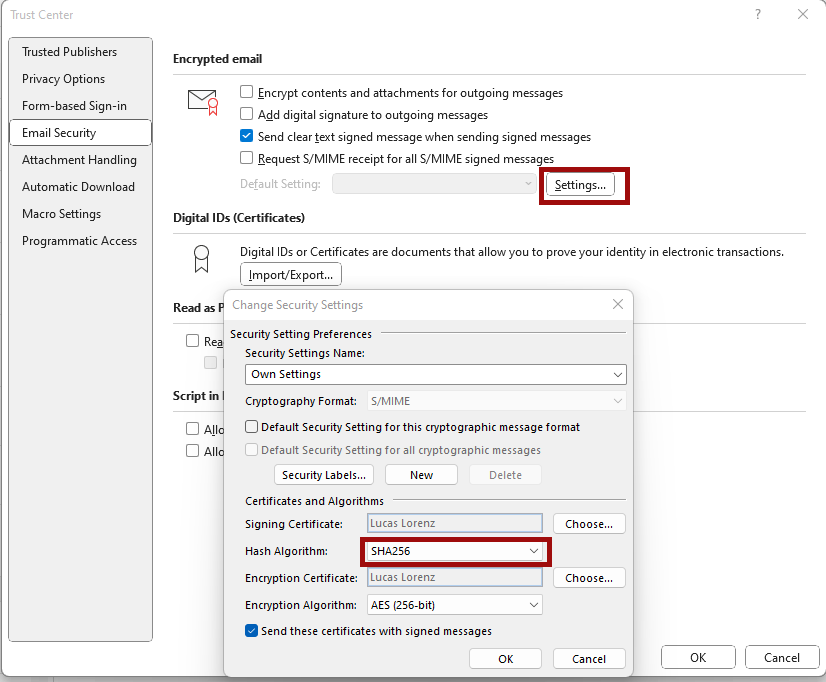Close the Change Security Settings dialog
This screenshot has width=826, height=682.
(x=618, y=304)
